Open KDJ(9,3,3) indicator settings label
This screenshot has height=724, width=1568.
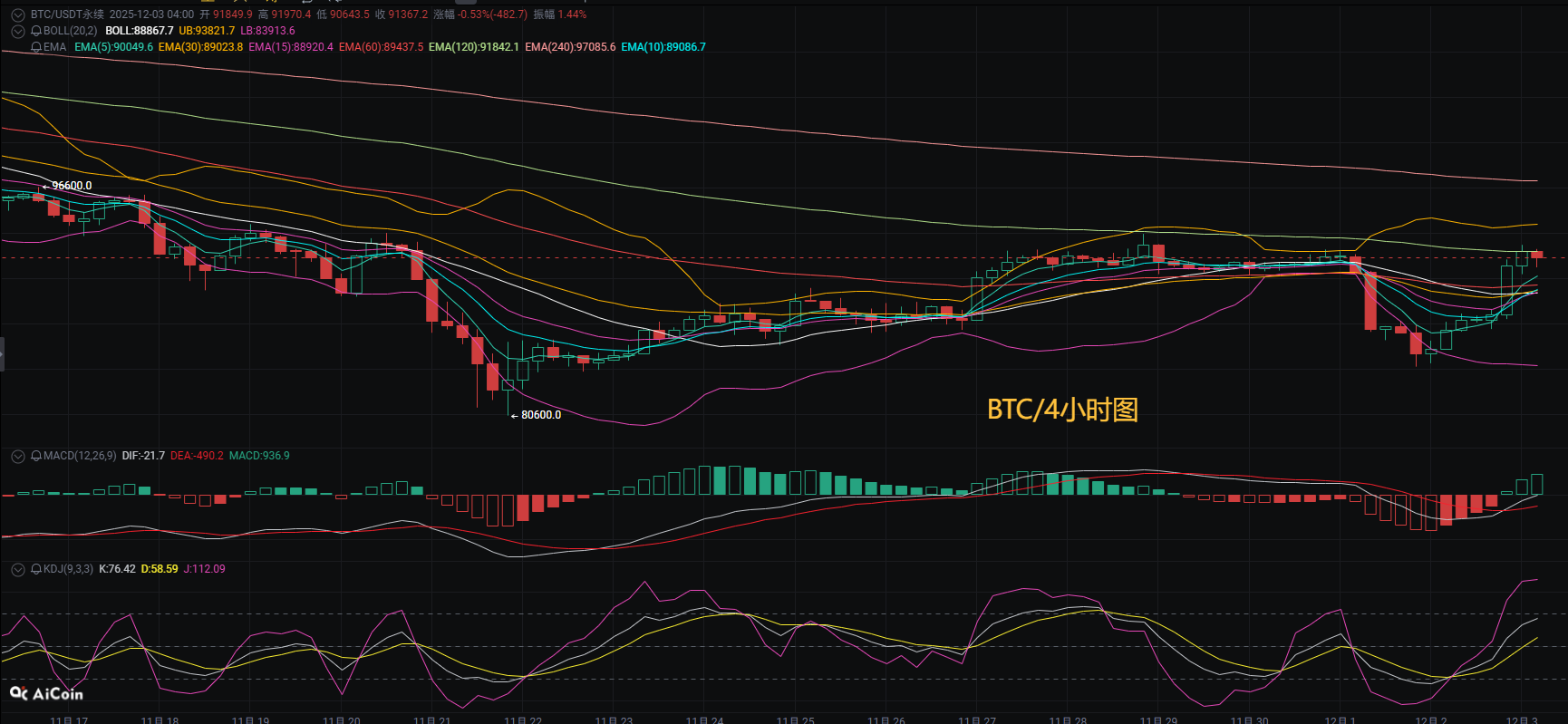(x=68, y=569)
